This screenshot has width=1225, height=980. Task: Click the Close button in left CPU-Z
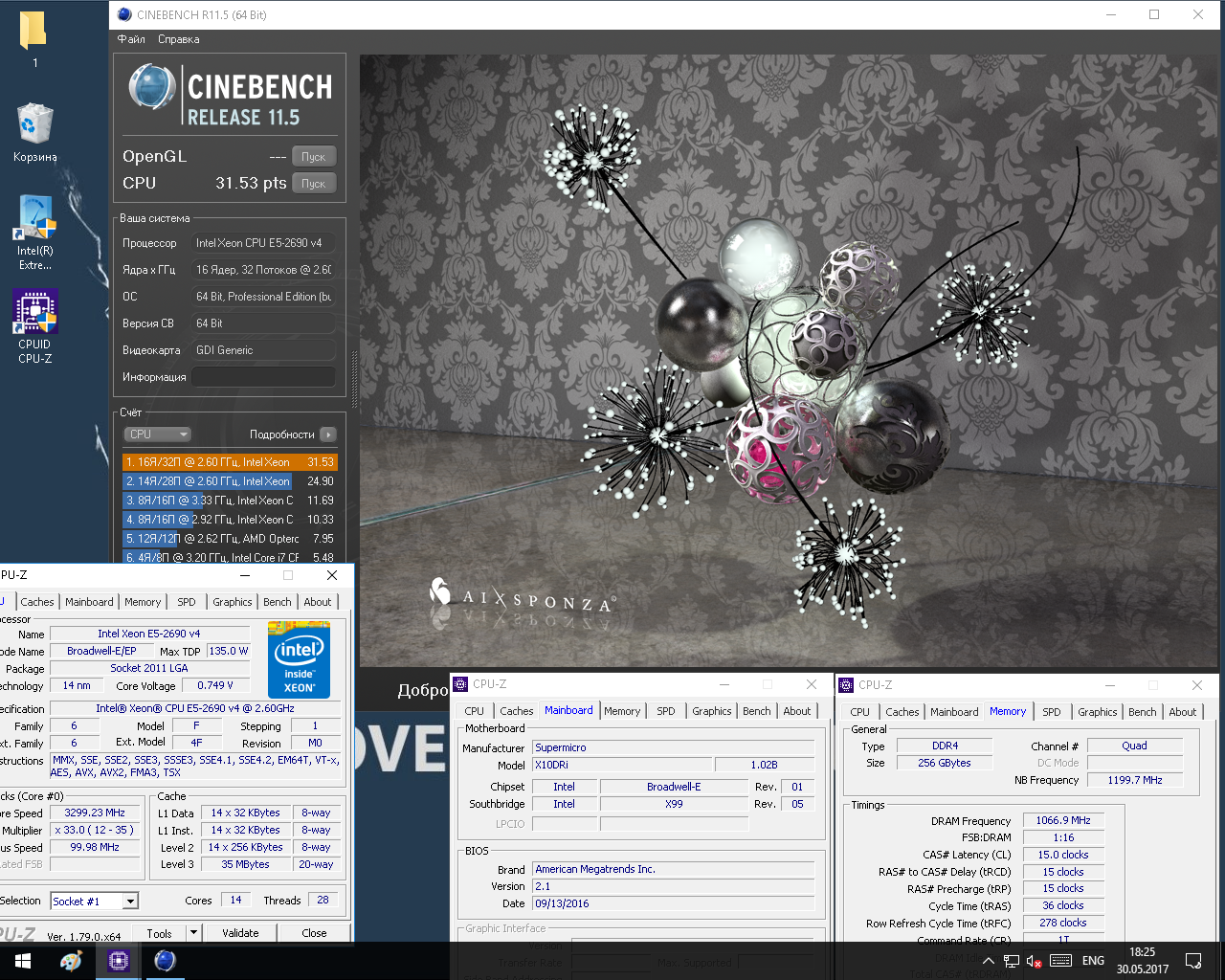pyautogui.click(x=314, y=933)
